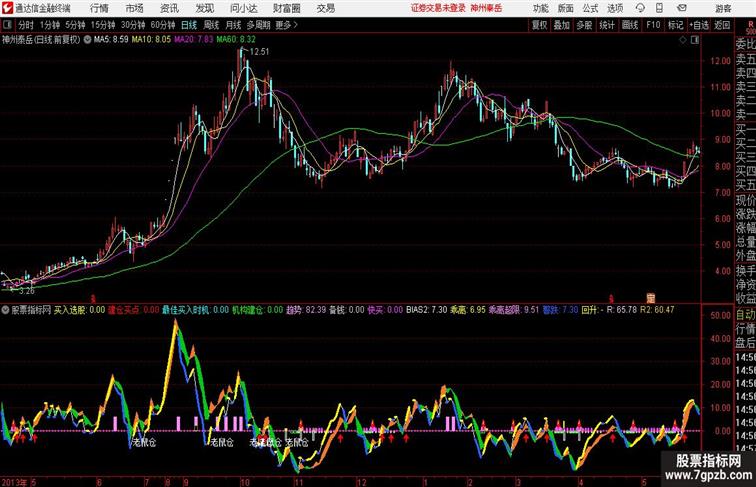Click the BIAS2: 7.30 indicator value
The image size is (756, 487).
426,310
